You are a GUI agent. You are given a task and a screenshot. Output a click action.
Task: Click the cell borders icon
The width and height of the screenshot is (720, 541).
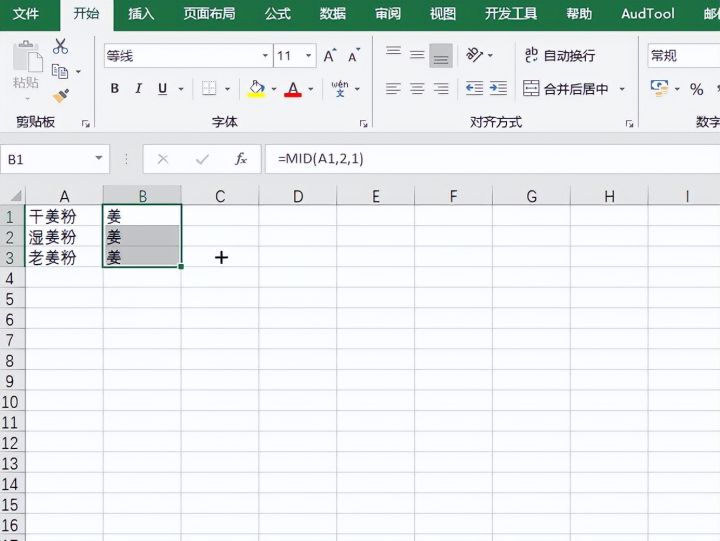pos(209,88)
